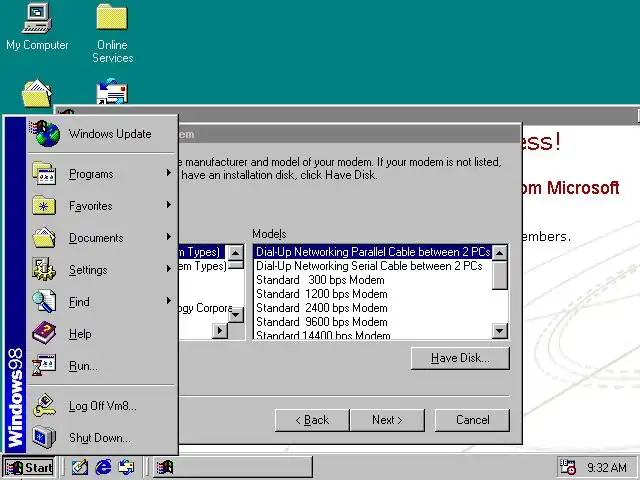Viewport: 640px width, 480px height.
Task: Choose Shut Down... in Start menu
Action: tap(102, 438)
